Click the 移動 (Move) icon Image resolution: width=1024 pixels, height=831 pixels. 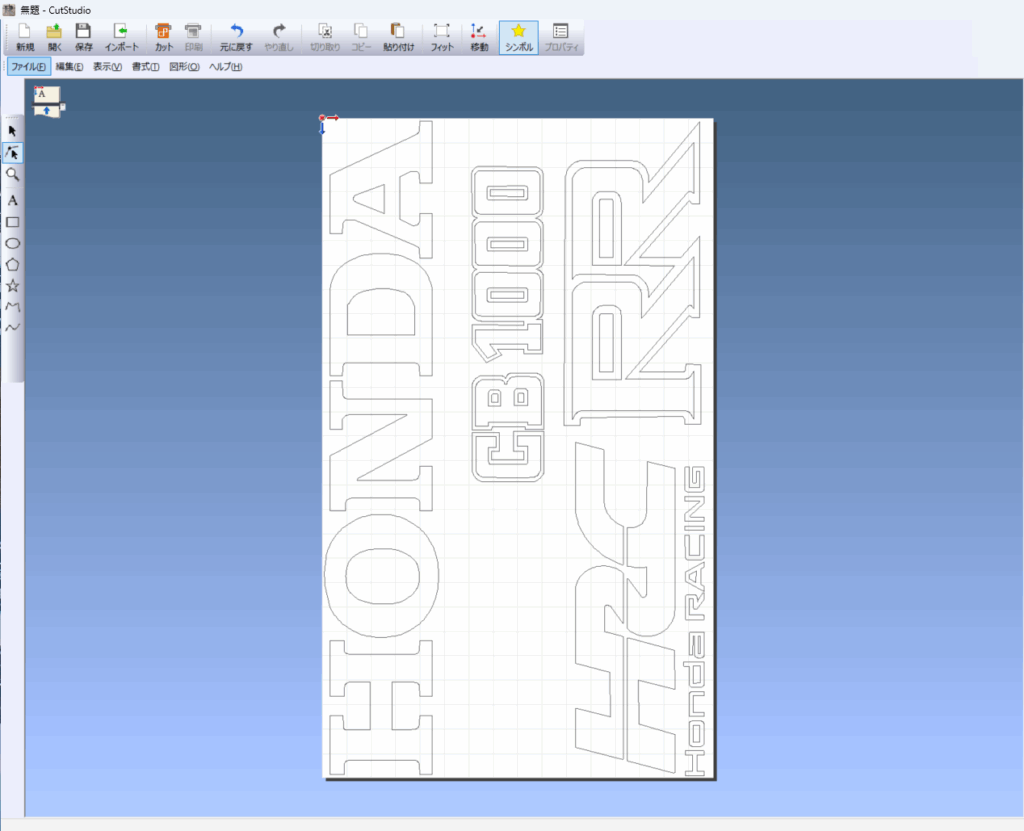[479, 37]
